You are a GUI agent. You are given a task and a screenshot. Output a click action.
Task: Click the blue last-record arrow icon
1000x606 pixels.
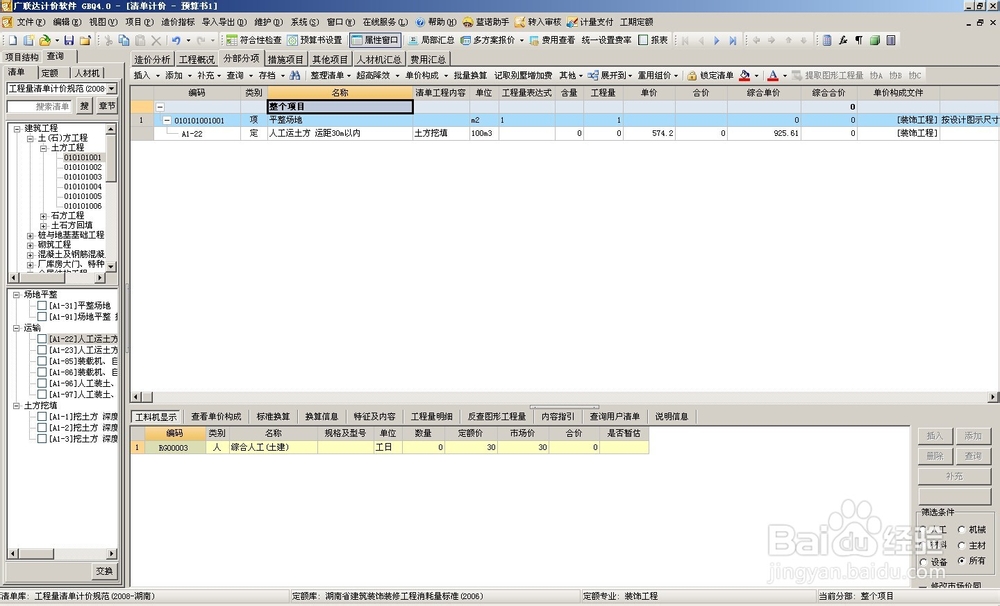[733, 40]
